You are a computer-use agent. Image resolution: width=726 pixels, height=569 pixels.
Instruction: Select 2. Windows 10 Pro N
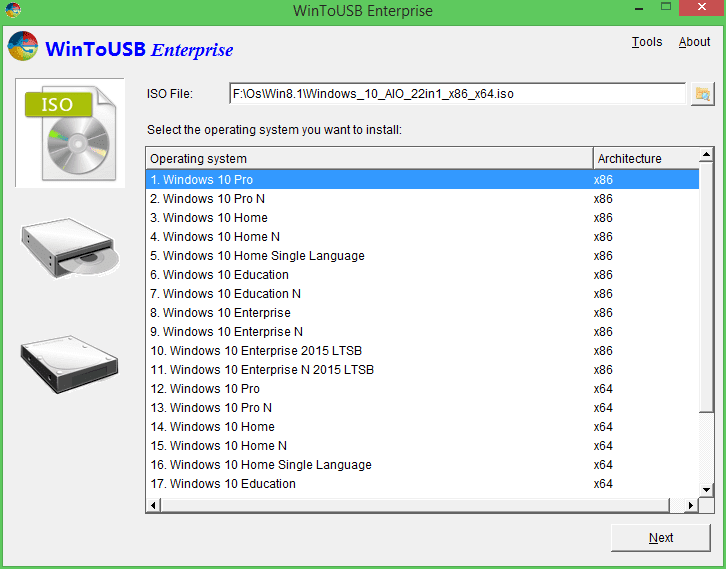[x=422, y=199]
